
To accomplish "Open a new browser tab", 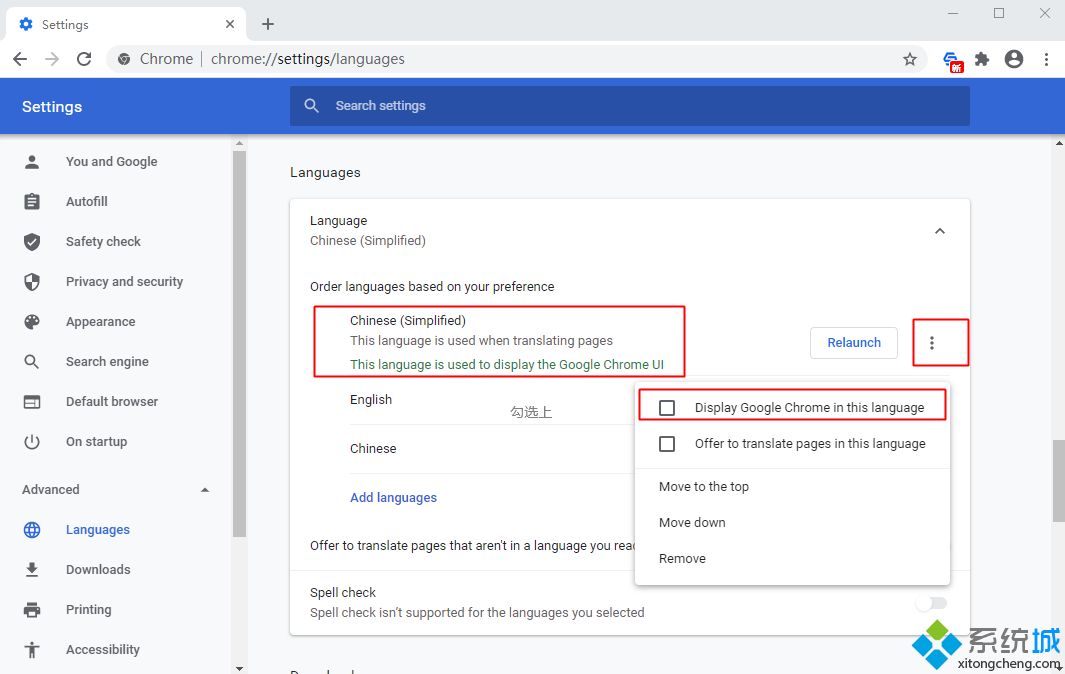I will click(268, 24).
